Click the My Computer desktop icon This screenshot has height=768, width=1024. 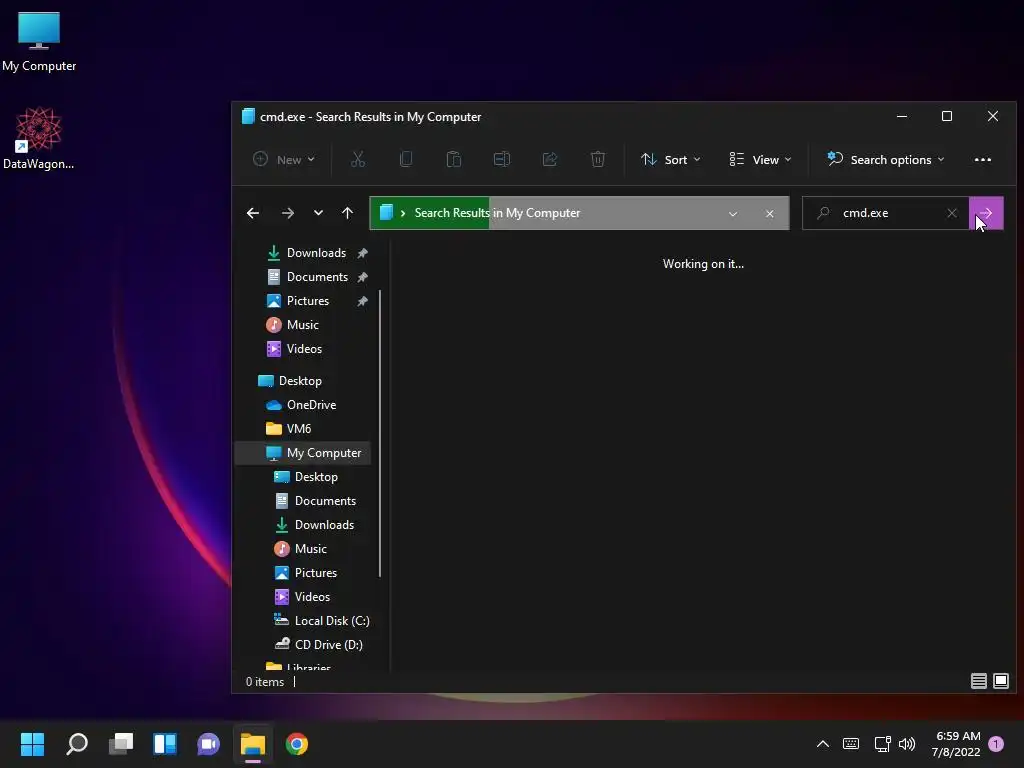click(39, 42)
